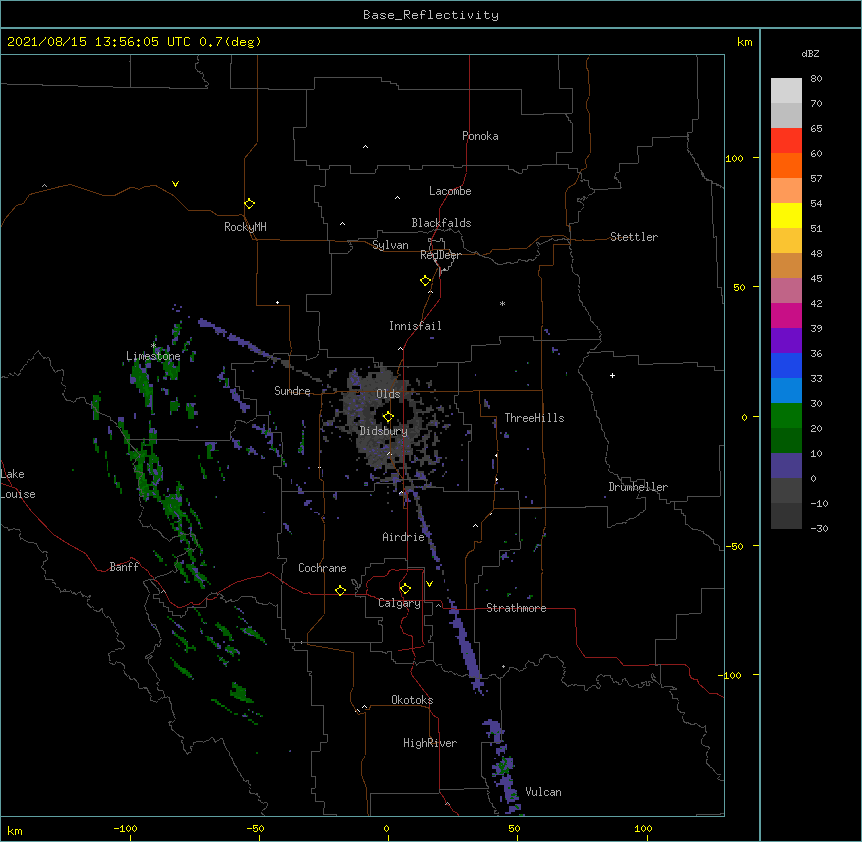Click the Innisfail label

tap(415, 326)
